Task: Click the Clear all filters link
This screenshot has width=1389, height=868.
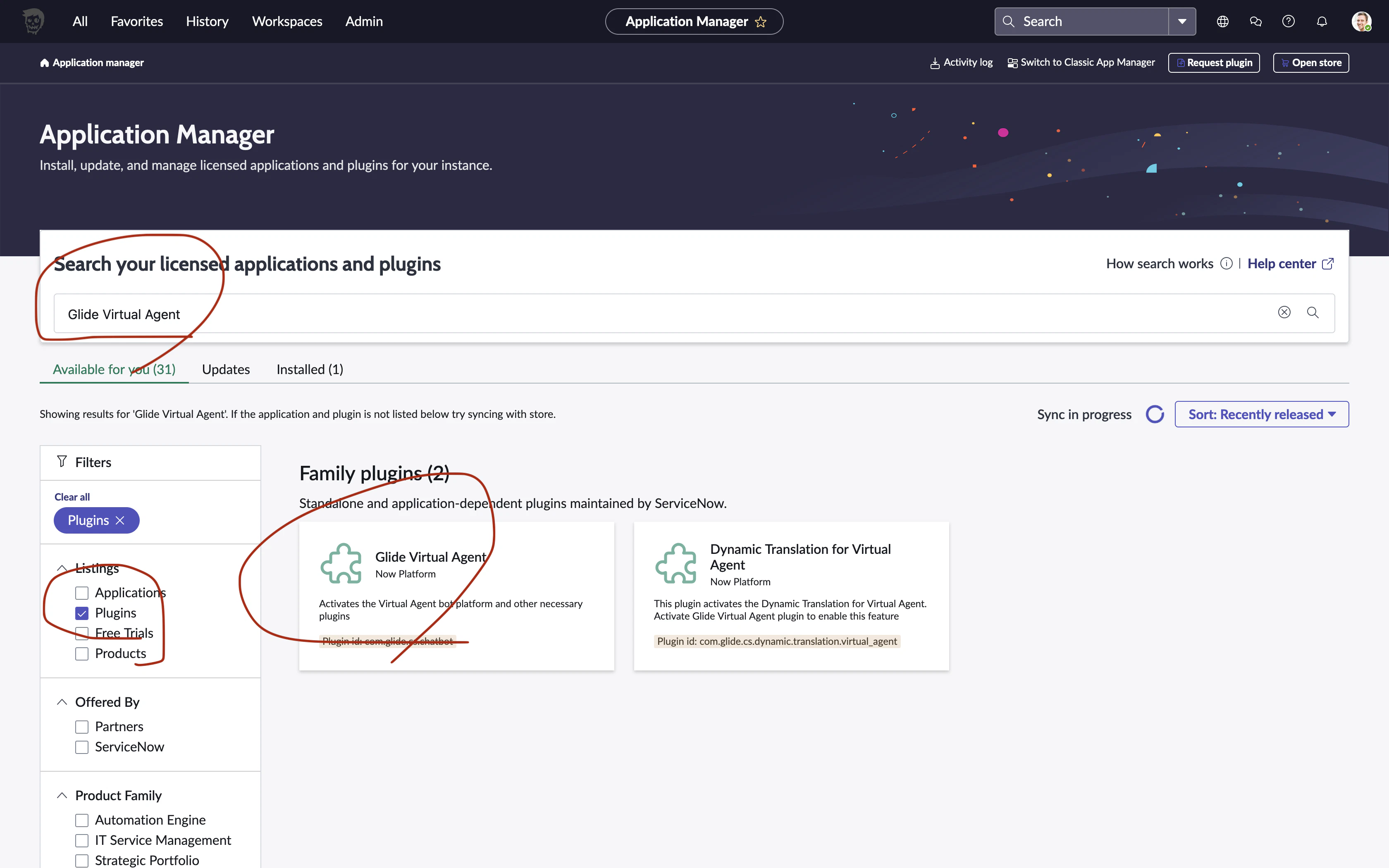Action: (x=72, y=496)
